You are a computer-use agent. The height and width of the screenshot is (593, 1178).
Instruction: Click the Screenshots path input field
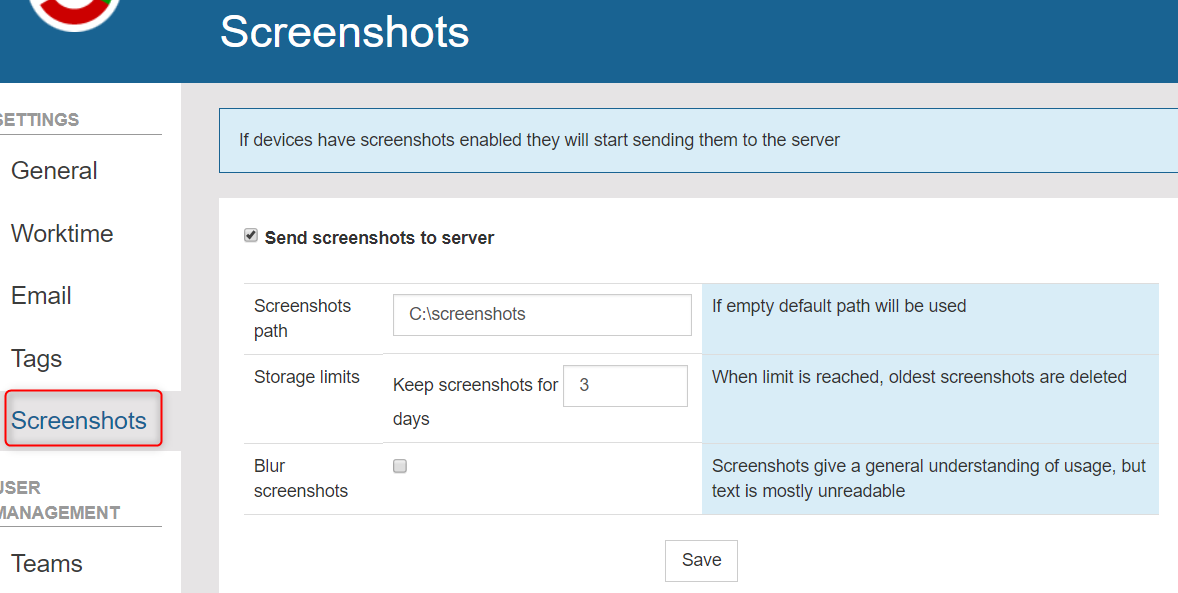click(x=542, y=314)
